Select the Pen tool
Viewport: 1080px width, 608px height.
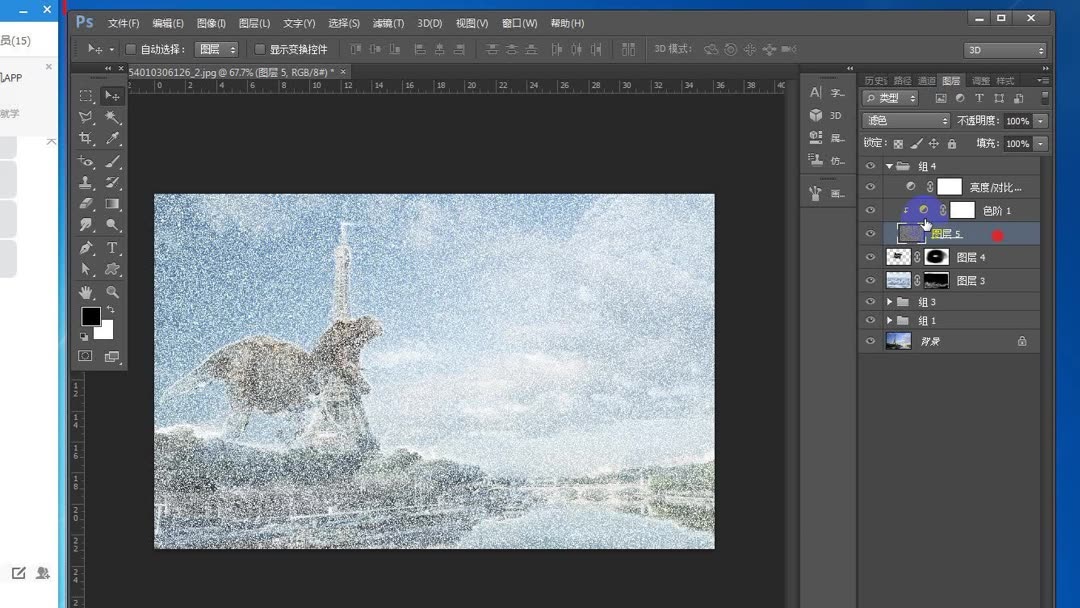tap(86, 248)
